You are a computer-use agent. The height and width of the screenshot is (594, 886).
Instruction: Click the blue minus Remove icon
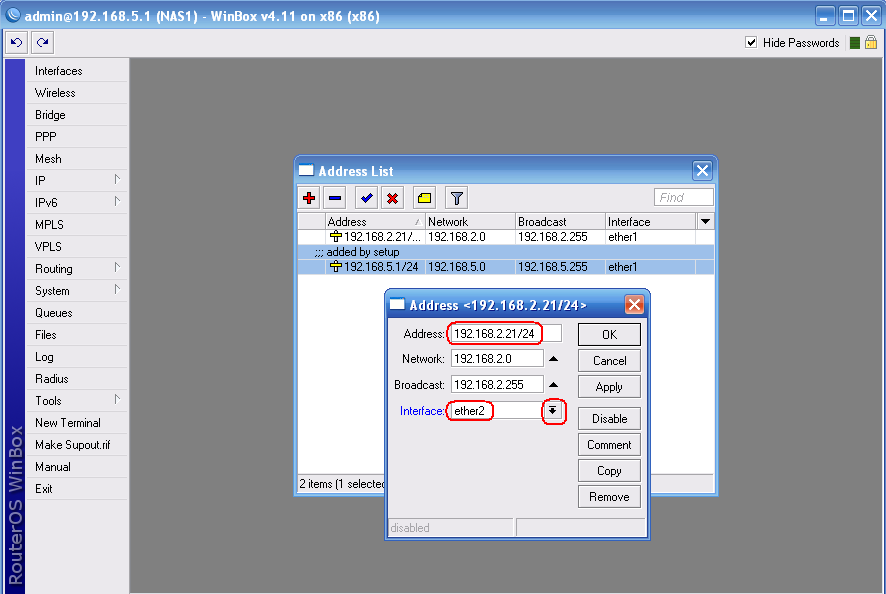point(335,198)
